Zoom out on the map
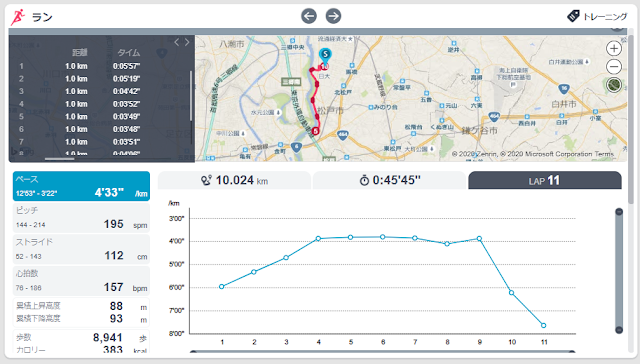This screenshot has width=640, height=364. pos(613,67)
